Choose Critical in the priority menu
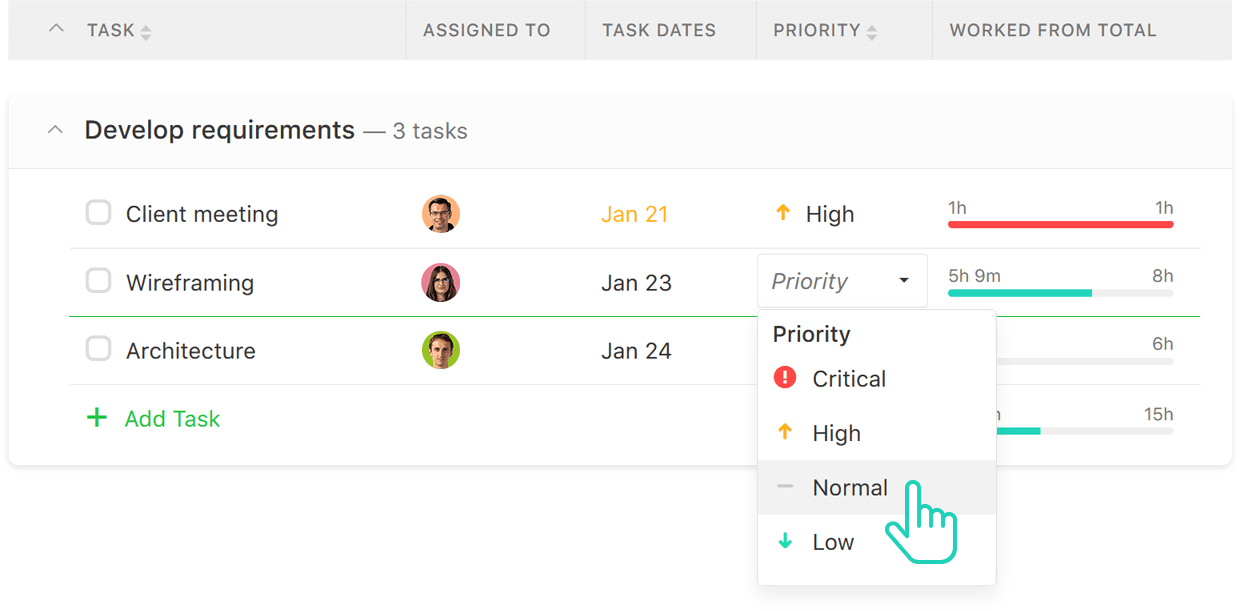 849,378
